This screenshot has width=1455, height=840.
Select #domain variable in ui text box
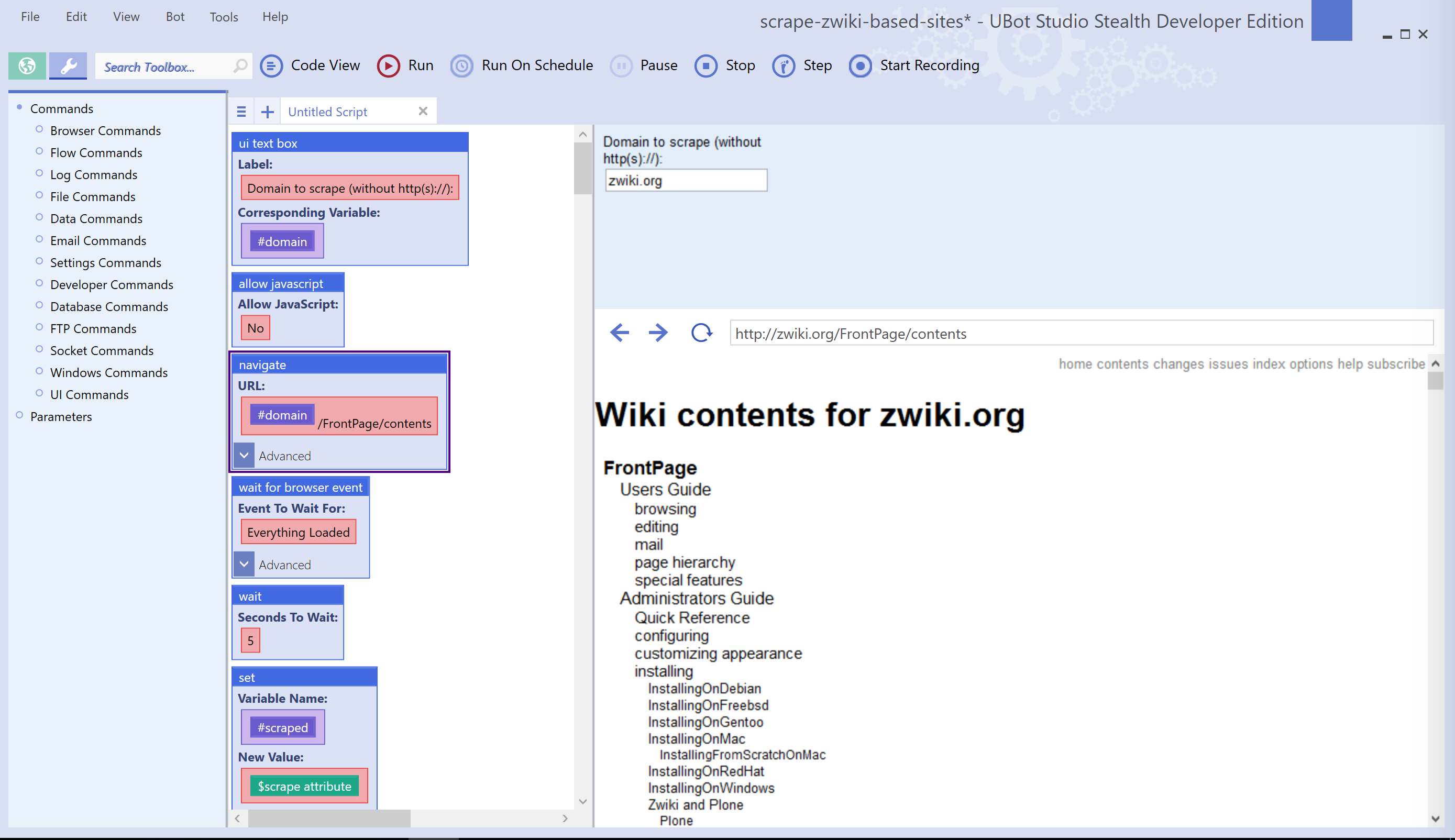point(282,242)
